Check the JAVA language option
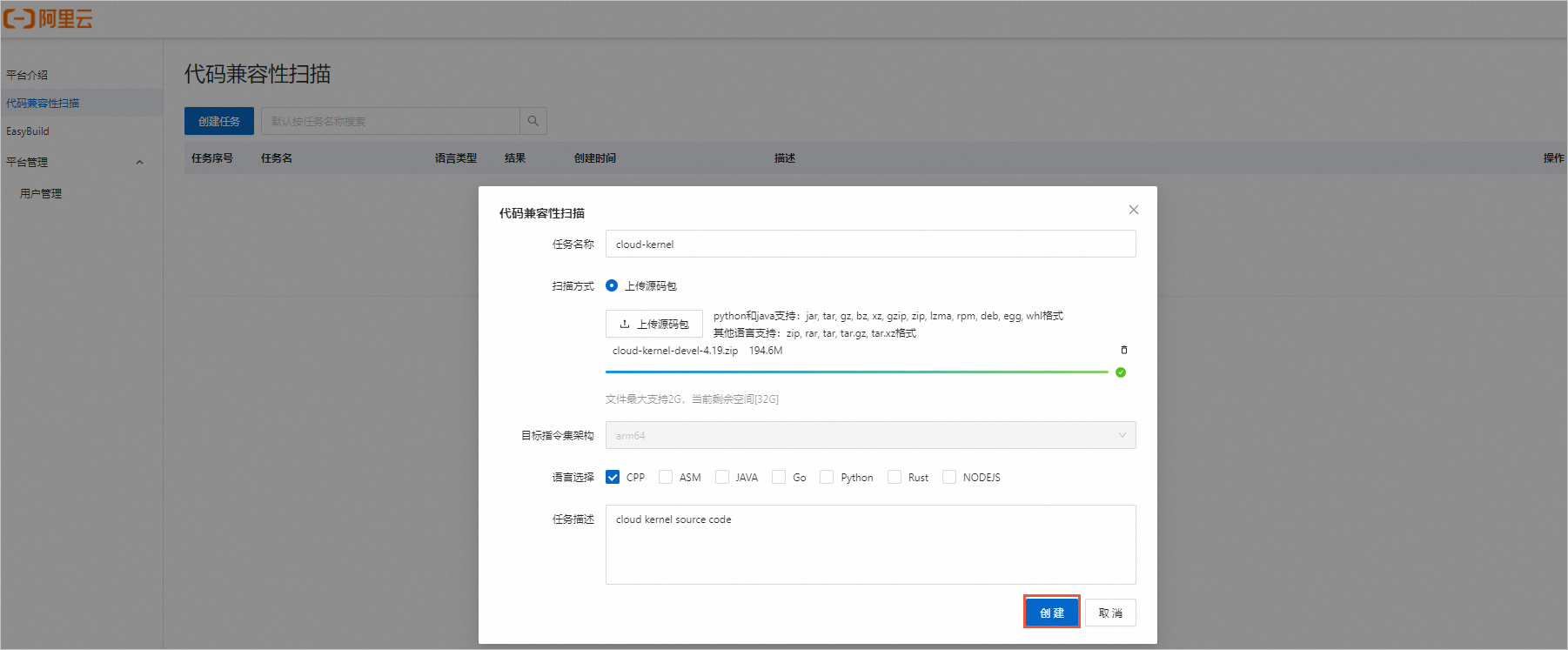 click(722, 477)
